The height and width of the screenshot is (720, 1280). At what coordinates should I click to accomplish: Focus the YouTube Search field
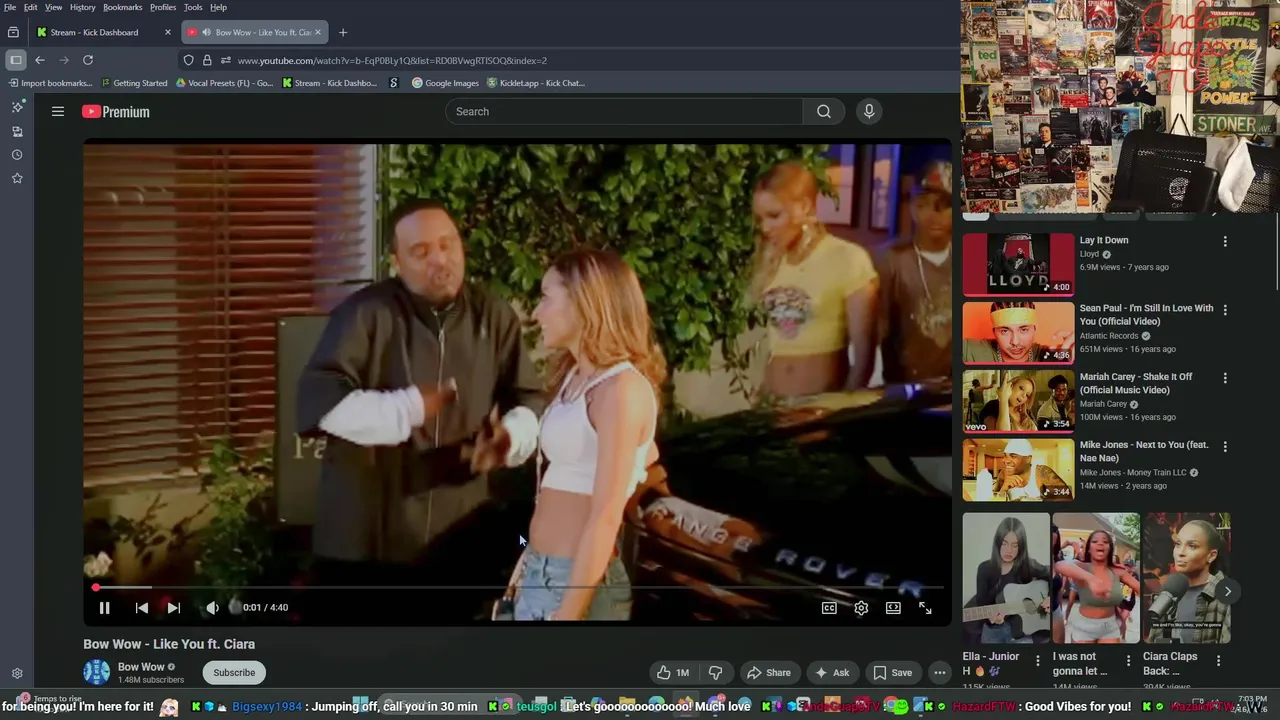[x=624, y=112]
